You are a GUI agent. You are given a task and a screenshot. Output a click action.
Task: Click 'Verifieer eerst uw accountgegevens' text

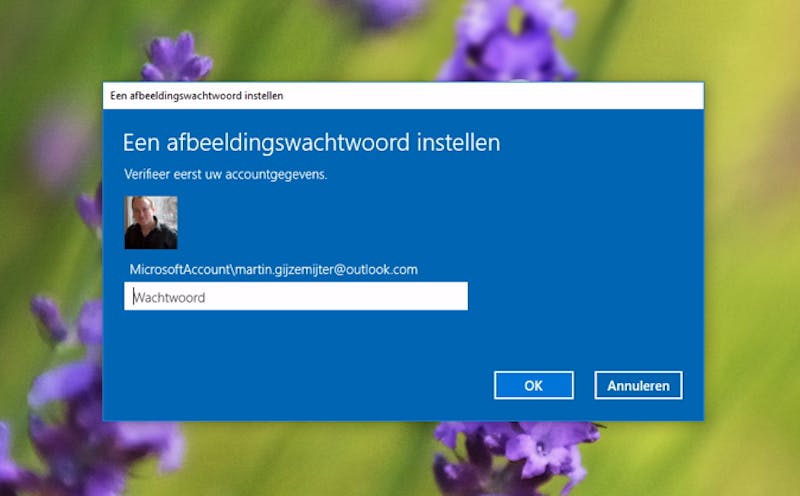point(226,174)
